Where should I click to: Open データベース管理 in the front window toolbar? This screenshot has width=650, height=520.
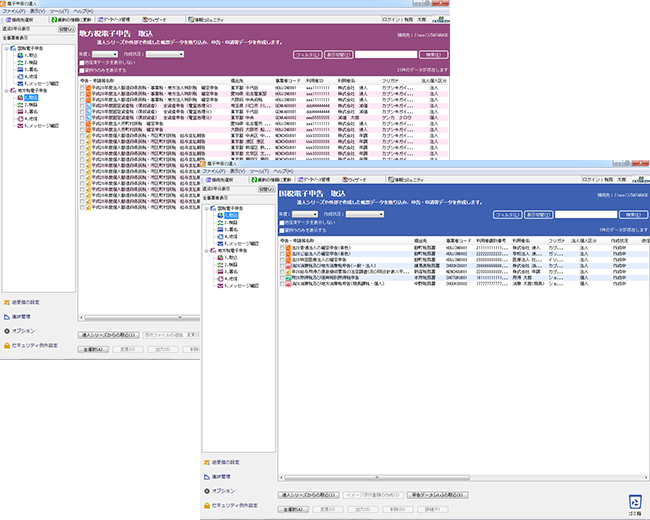click(314, 180)
